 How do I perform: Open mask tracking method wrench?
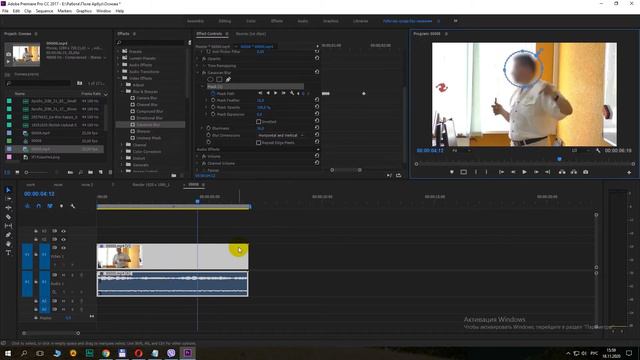click(x=292, y=93)
